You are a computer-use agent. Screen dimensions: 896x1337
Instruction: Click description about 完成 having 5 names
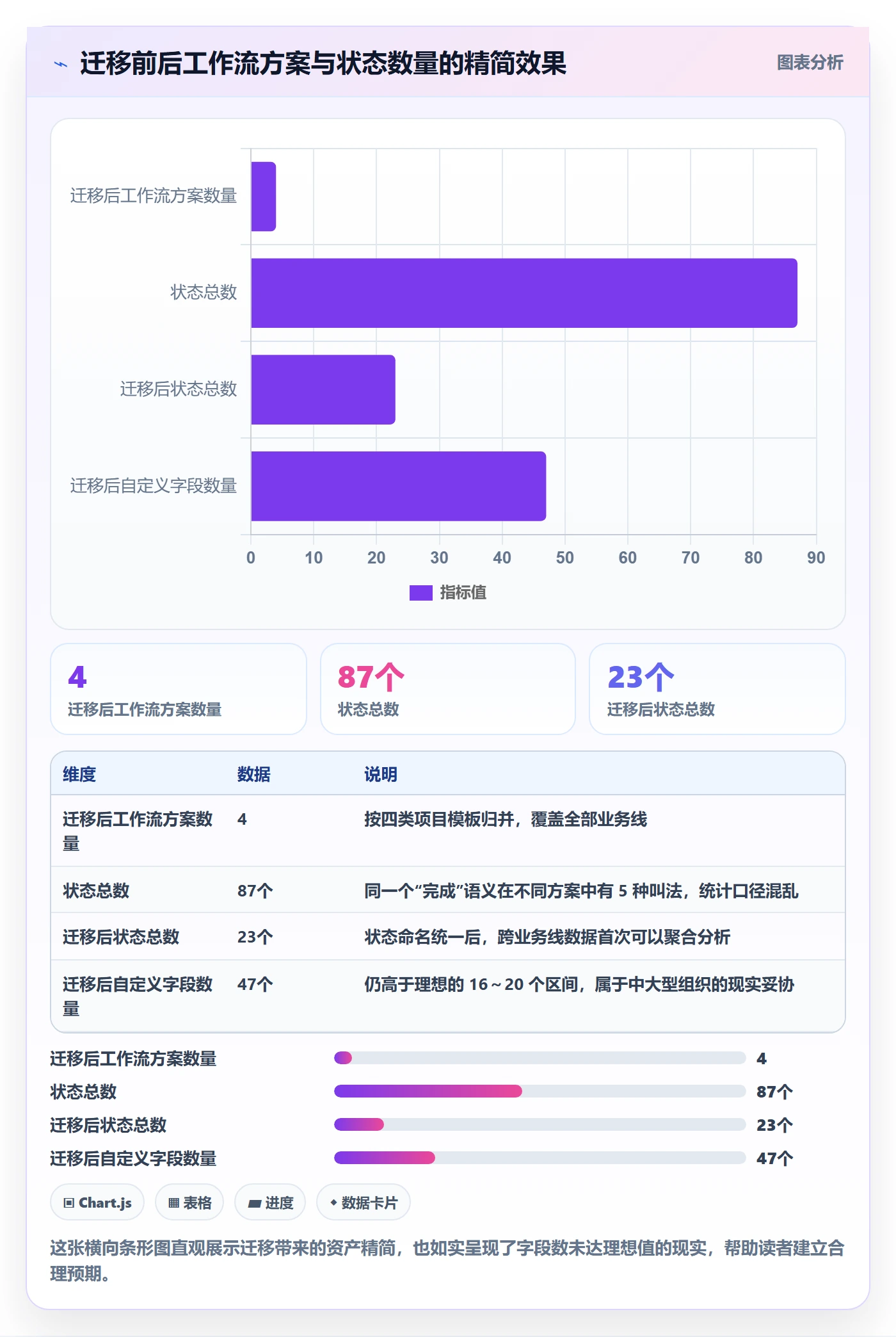tap(581, 891)
